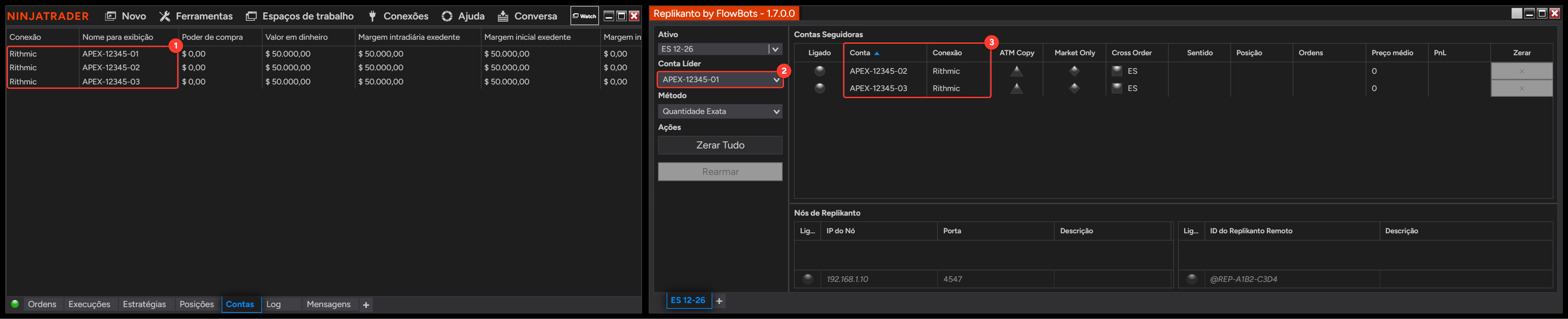Open the Ajuda menu
The width and height of the screenshot is (1568, 319).
[463, 16]
